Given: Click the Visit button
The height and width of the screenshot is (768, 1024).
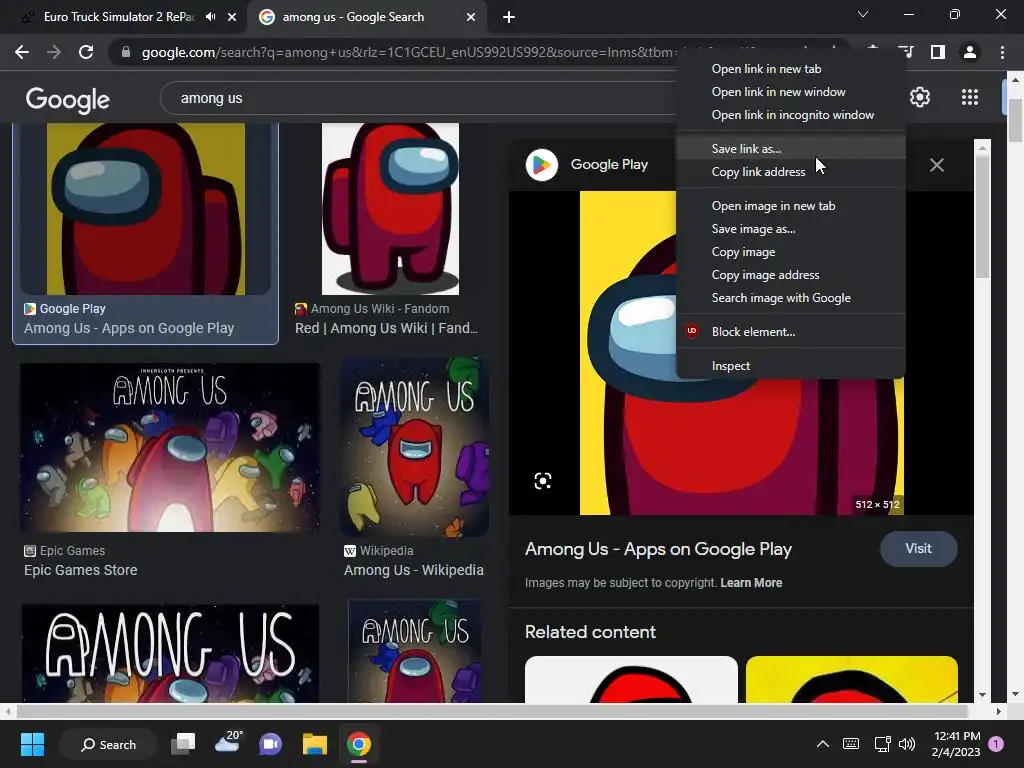Looking at the screenshot, I should coord(918,549).
